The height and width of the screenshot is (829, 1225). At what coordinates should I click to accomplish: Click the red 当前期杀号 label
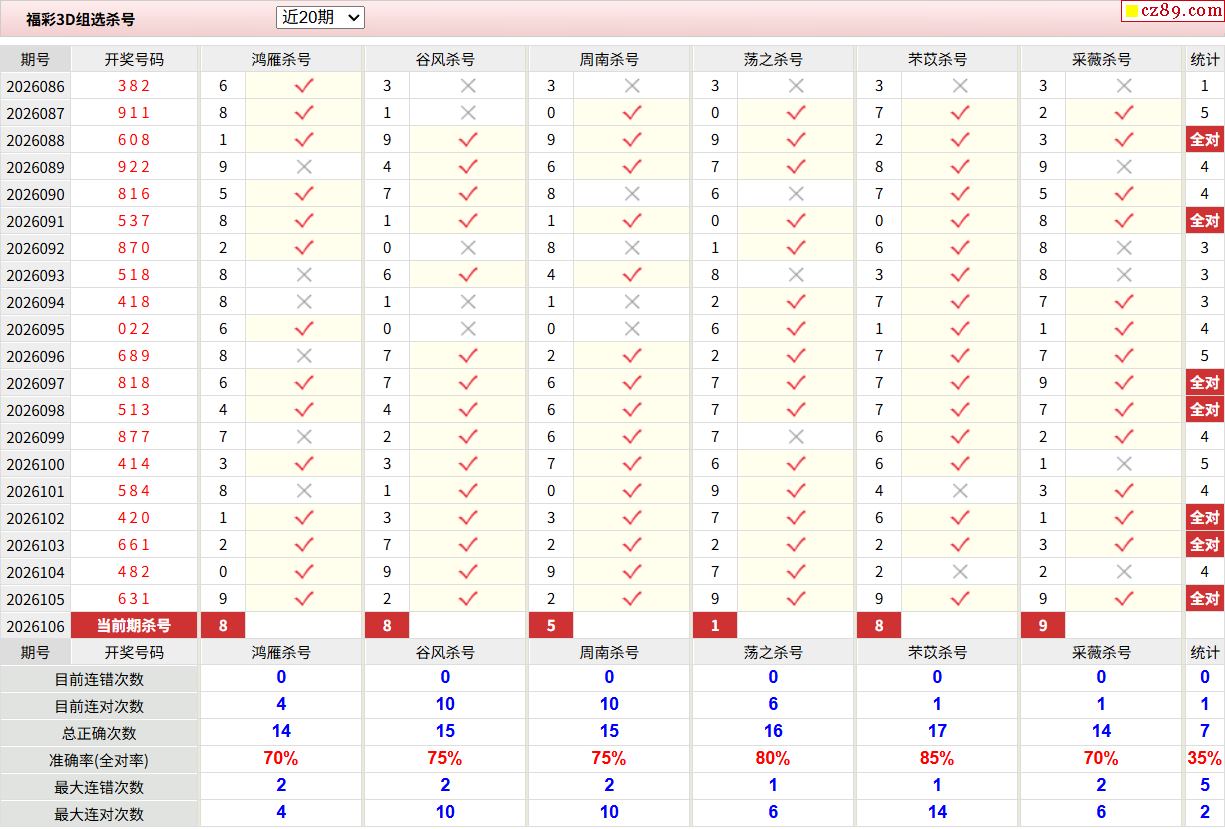pos(134,626)
